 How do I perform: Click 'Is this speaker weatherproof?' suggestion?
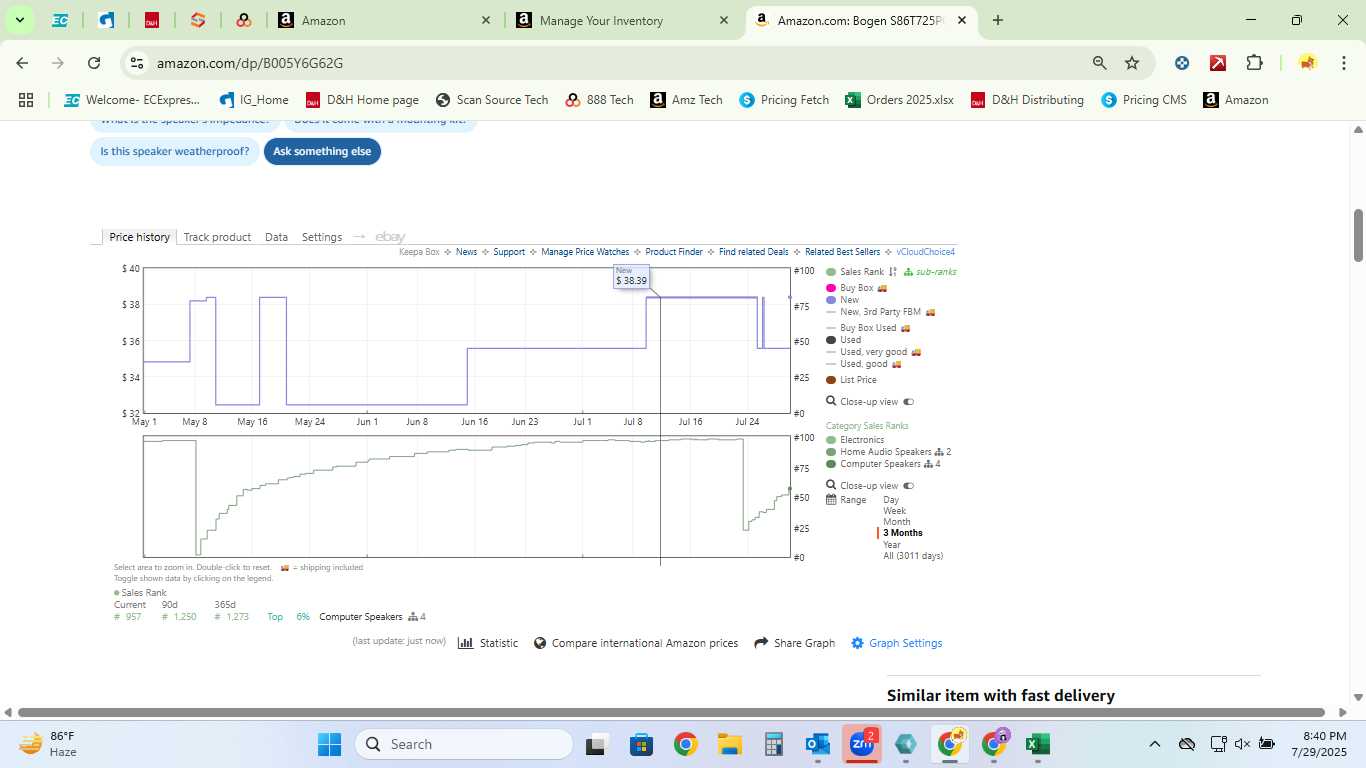tap(175, 152)
